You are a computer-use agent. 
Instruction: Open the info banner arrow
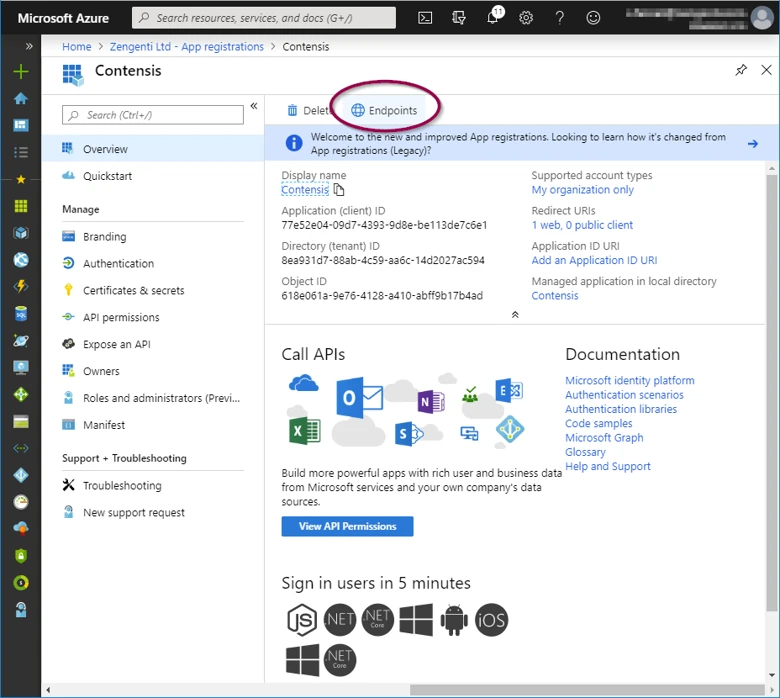753,144
